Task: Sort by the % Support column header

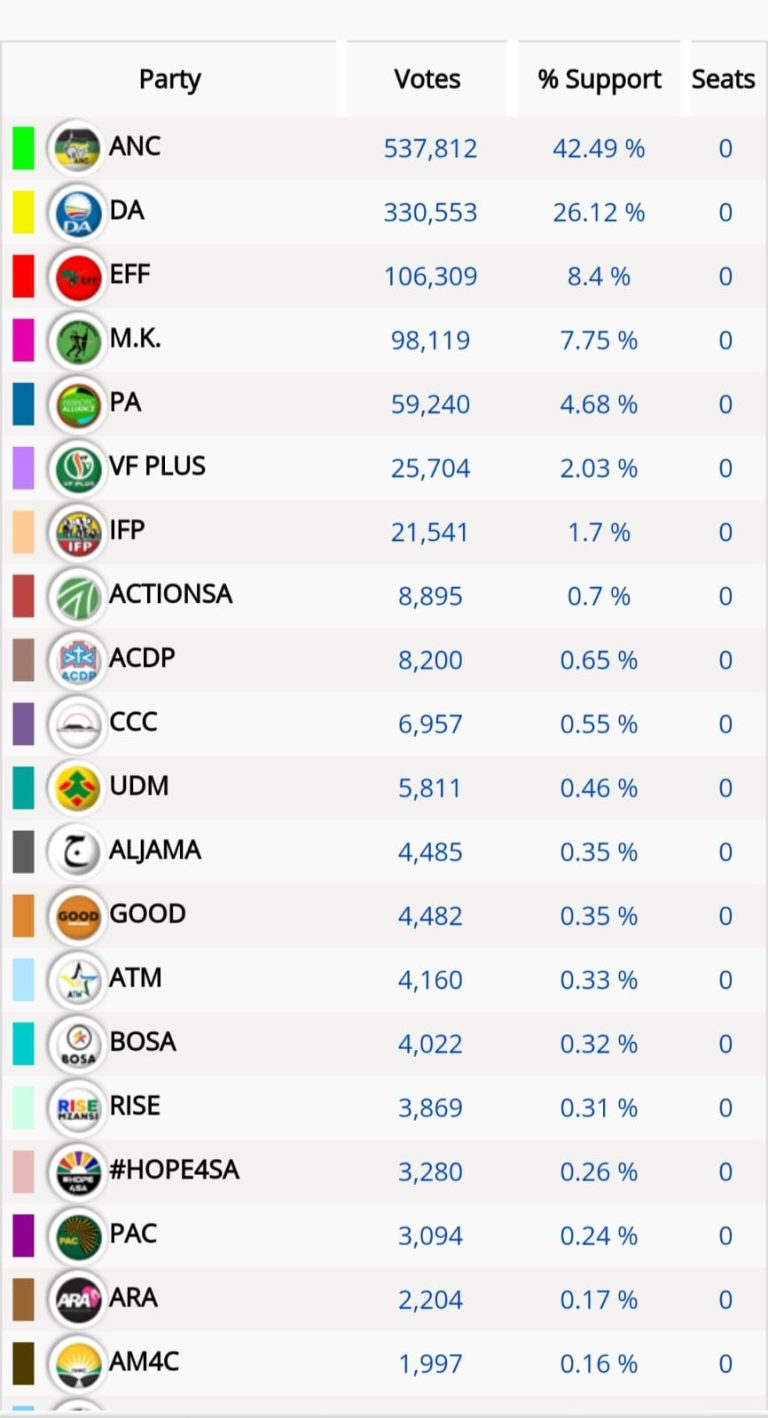Action: click(x=599, y=80)
